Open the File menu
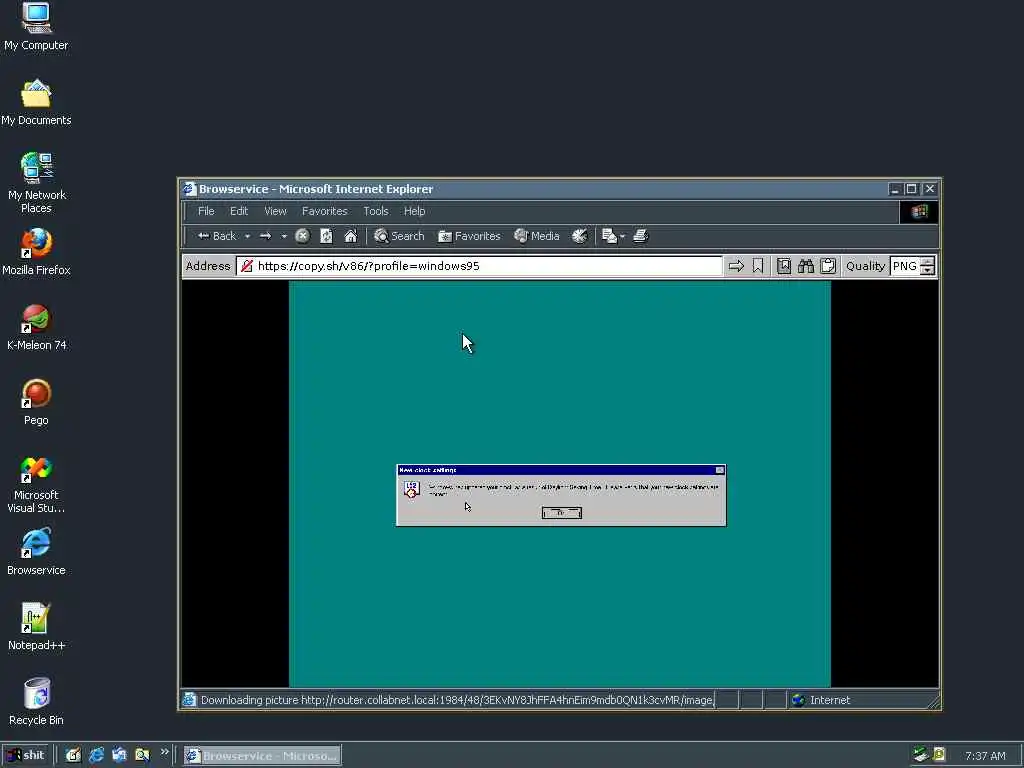Image resolution: width=1024 pixels, height=768 pixels. (206, 211)
